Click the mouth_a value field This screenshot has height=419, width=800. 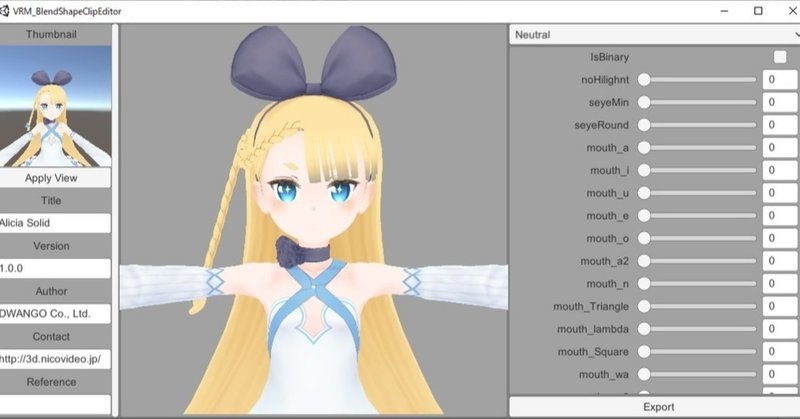point(780,148)
